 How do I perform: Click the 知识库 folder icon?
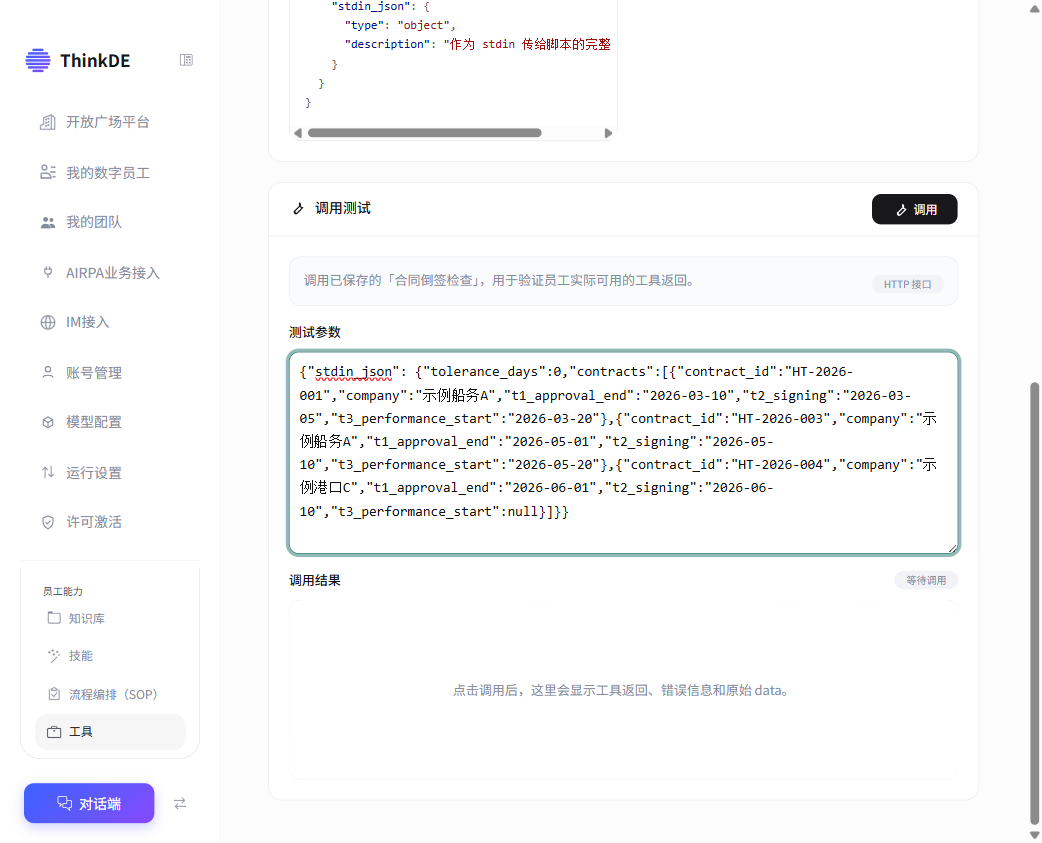click(54, 618)
